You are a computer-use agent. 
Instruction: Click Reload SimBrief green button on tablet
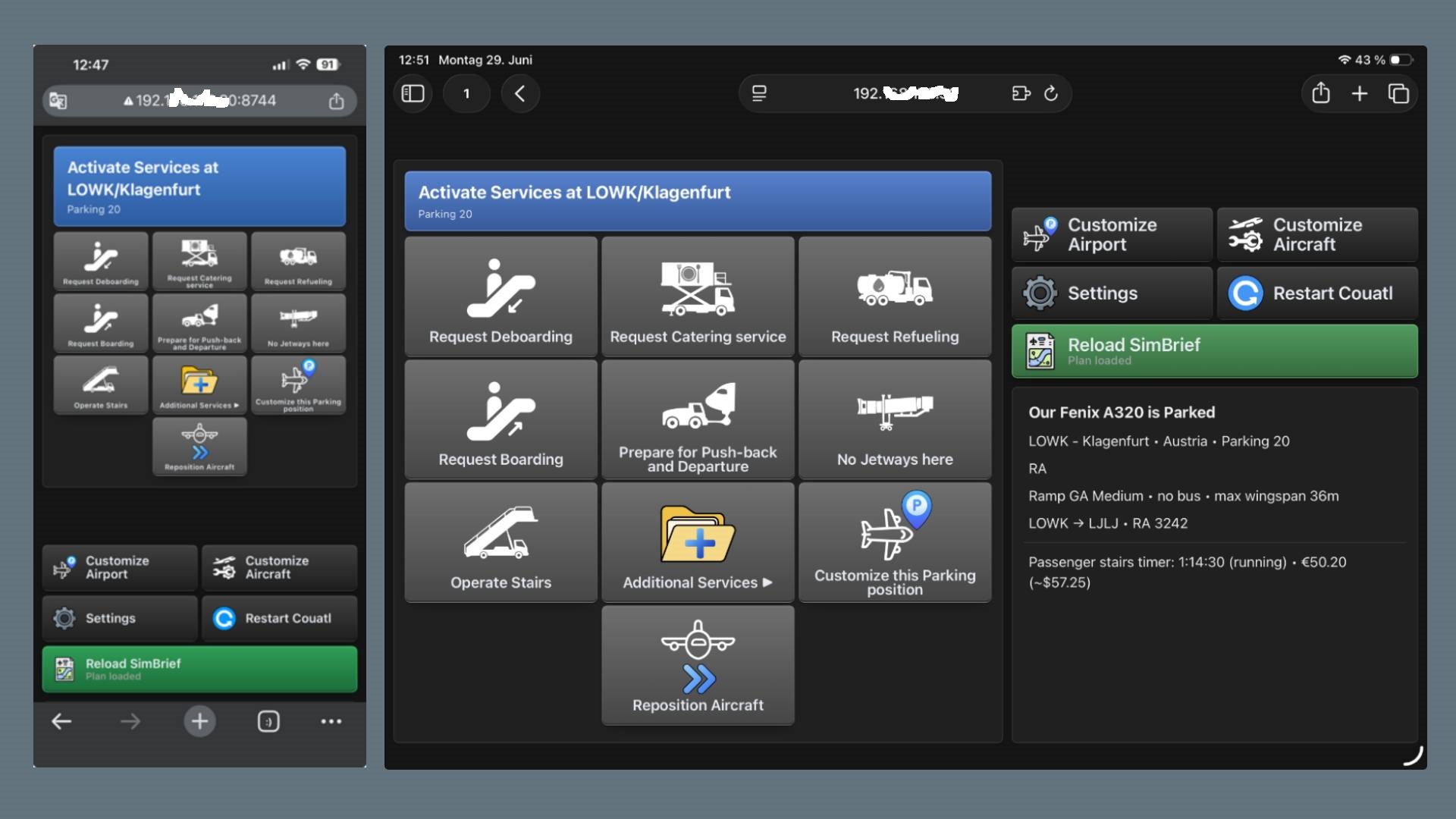[1215, 351]
